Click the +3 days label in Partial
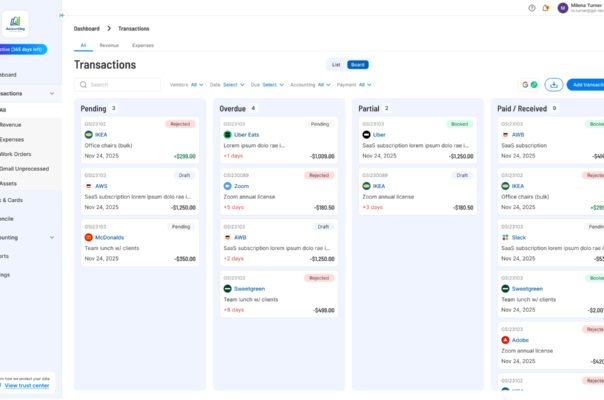 click(x=372, y=207)
